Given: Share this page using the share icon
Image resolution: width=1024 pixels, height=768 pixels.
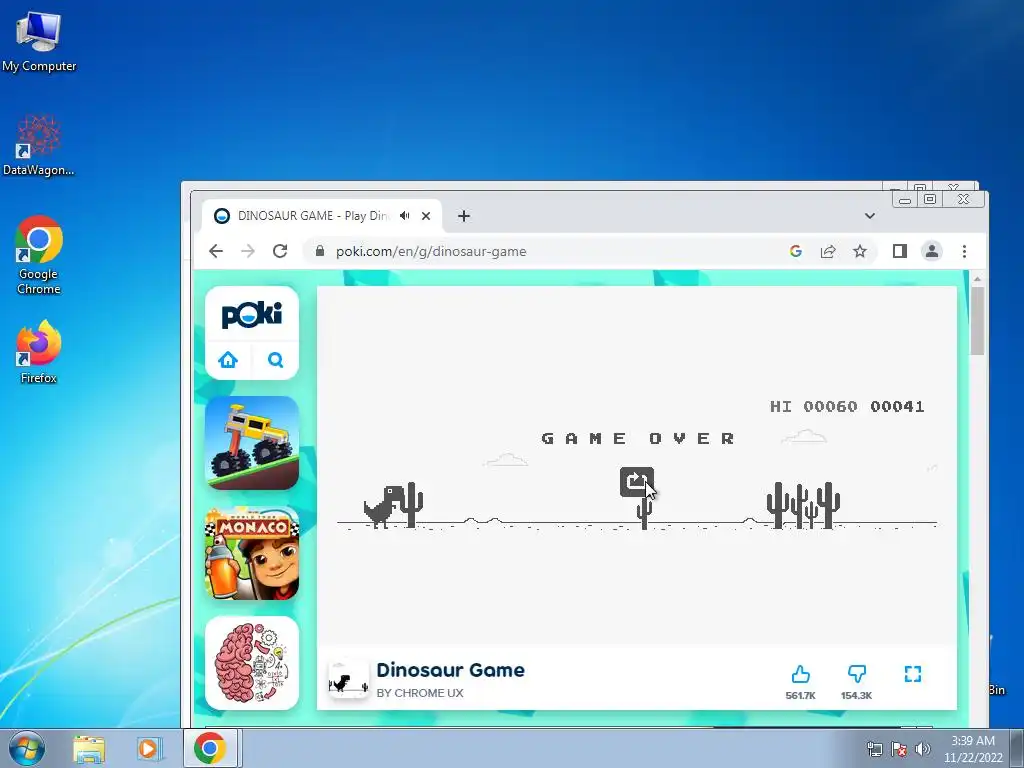Looking at the screenshot, I should (x=828, y=251).
